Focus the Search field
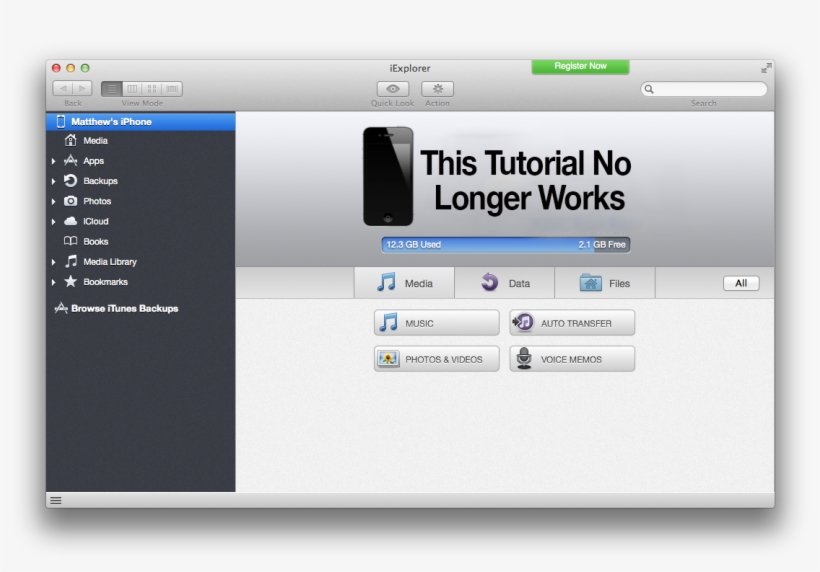 point(704,89)
